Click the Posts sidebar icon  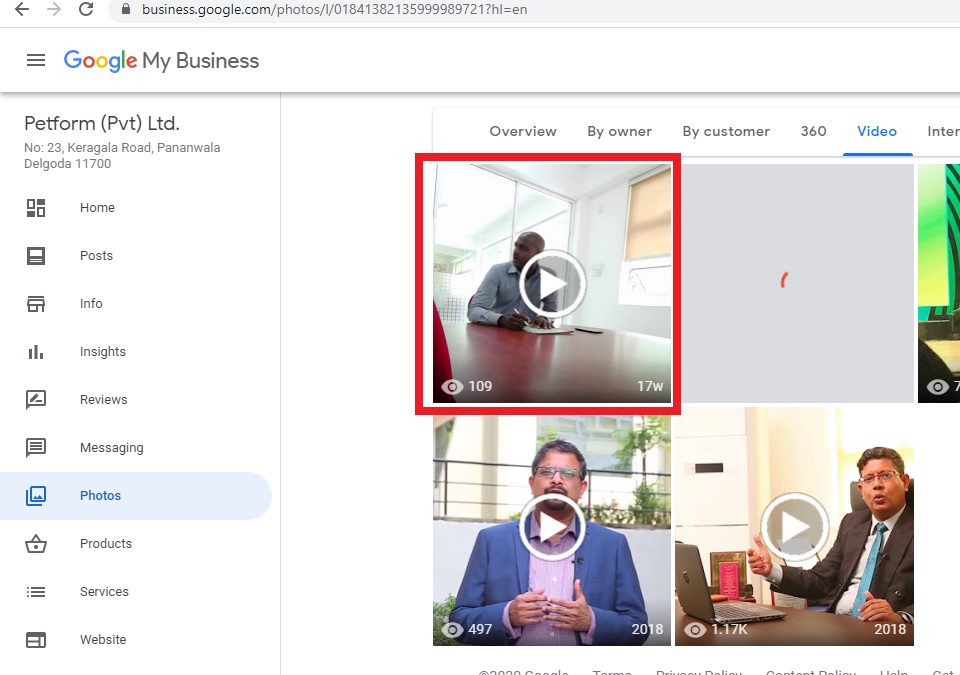pos(36,255)
